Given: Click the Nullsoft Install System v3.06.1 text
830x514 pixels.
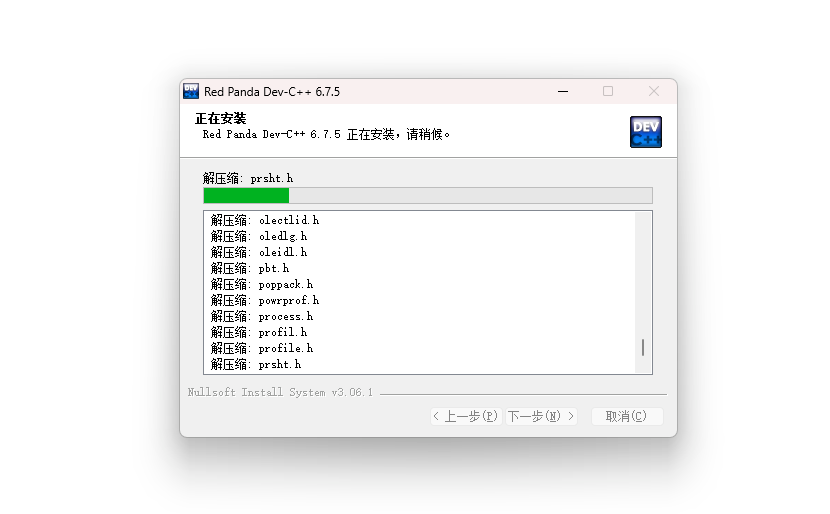Looking at the screenshot, I should (x=280, y=392).
